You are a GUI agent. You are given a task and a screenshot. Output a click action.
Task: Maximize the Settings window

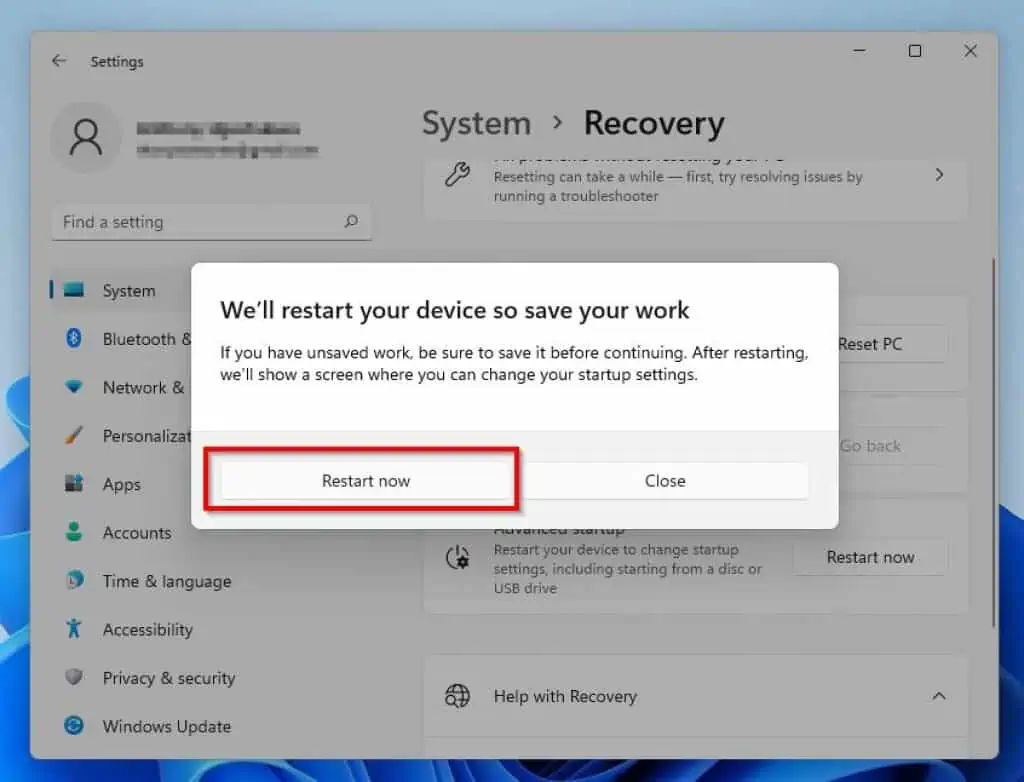tap(914, 51)
